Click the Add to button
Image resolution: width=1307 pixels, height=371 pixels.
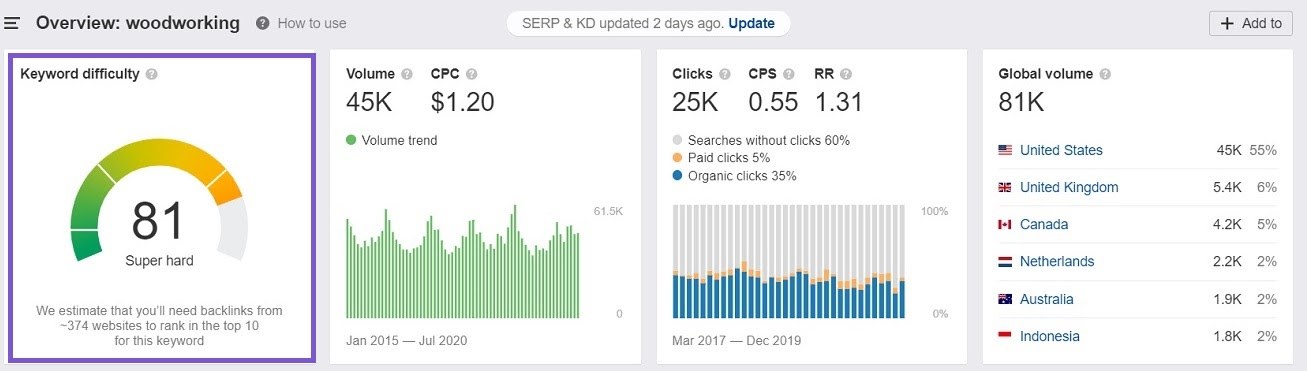click(1251, 24)
